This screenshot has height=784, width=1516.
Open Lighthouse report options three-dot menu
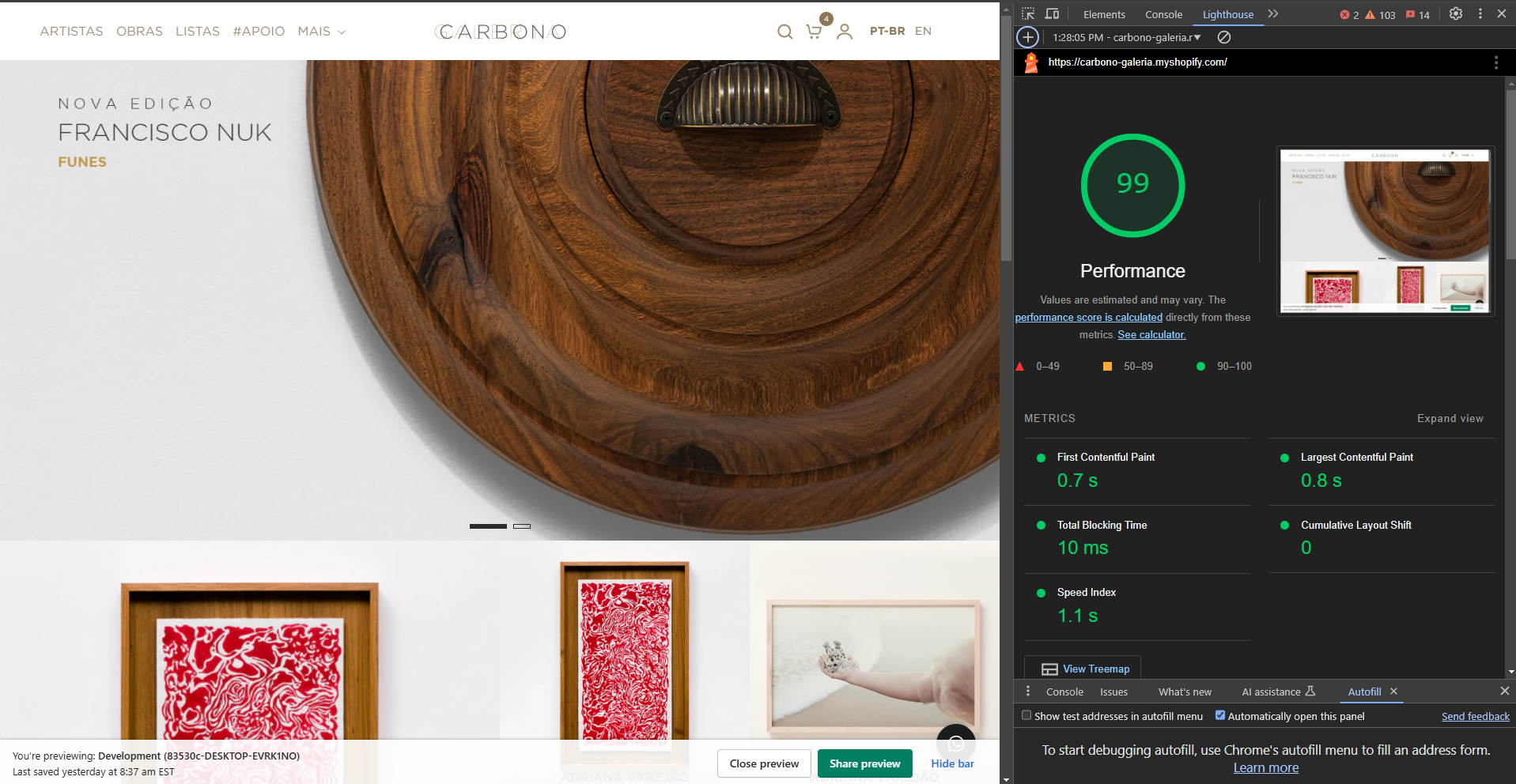click(x=1496, y=62)
